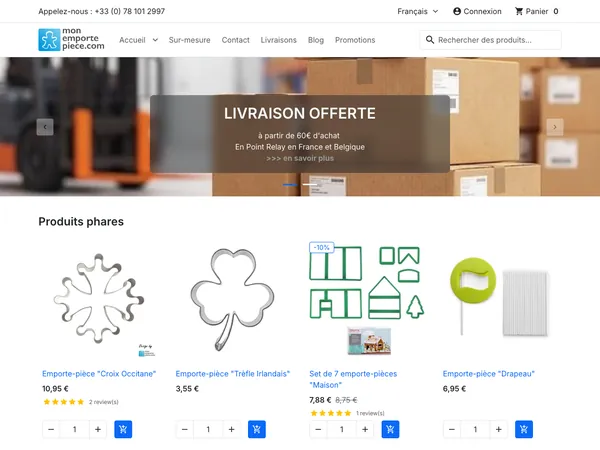Add Trèfle Irlandais to cart

pyautogui.click(x=257, y=429)
